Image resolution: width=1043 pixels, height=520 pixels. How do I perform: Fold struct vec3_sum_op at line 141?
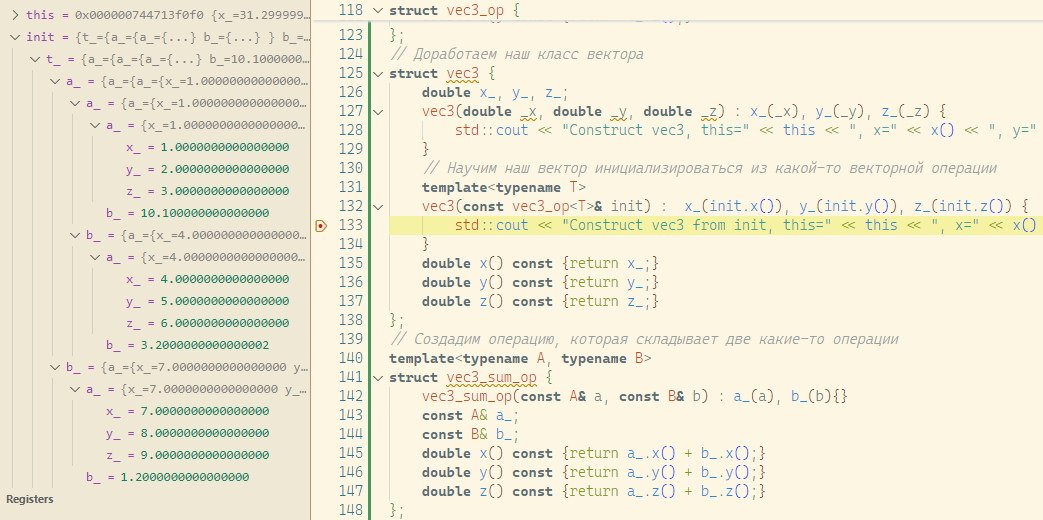pyautogui.click(x=377, y=378)
